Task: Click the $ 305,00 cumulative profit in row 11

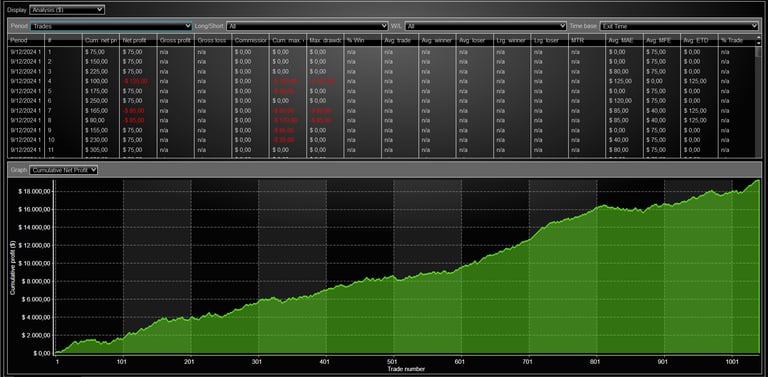Action: click(96, 150)
